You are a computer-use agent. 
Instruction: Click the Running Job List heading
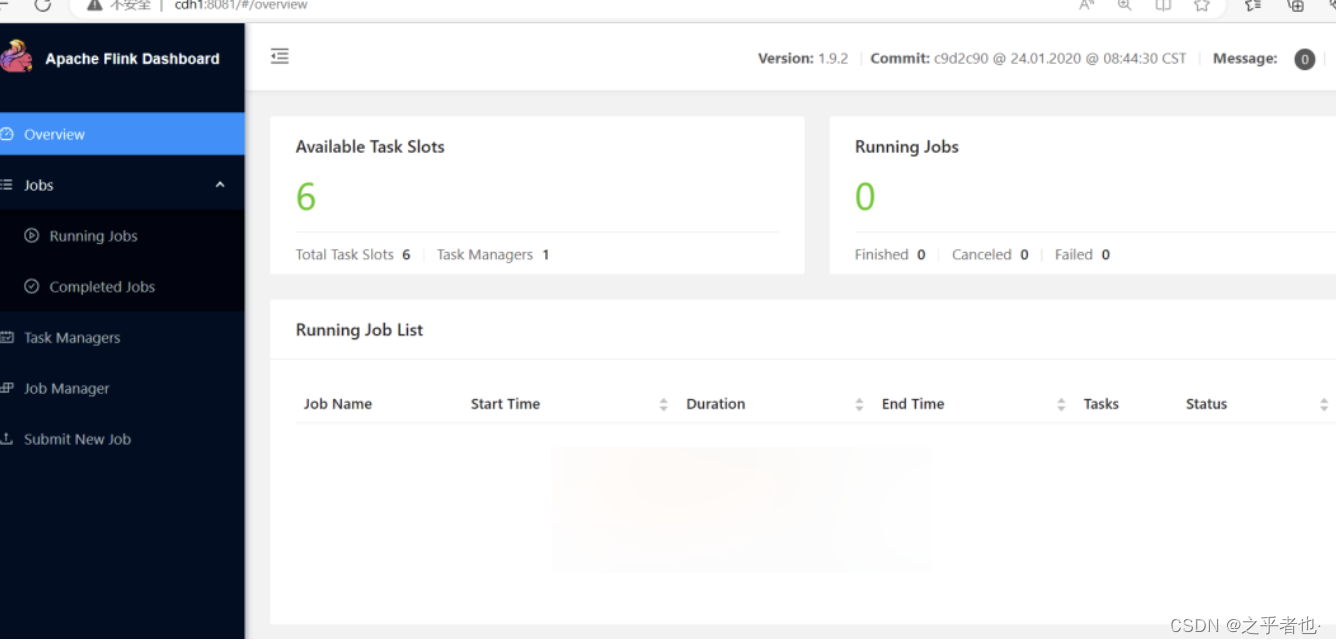point(359,330)
